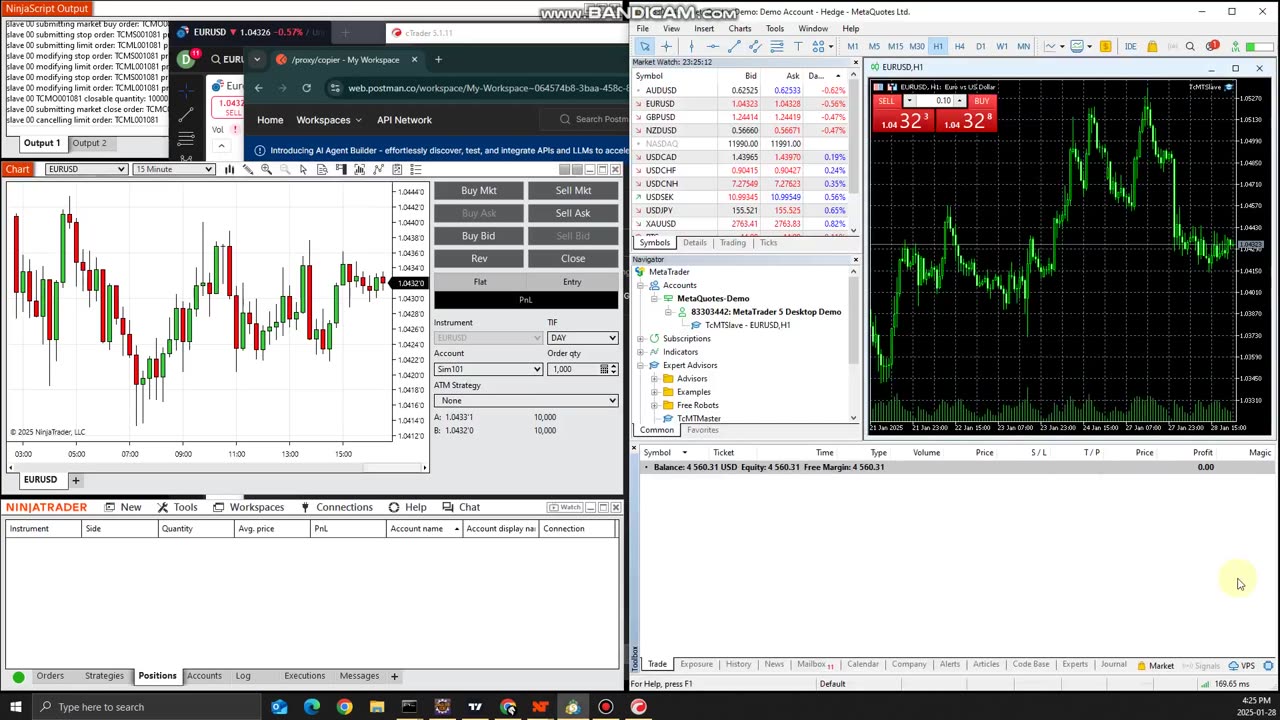
Task: Select the horizontal line tool in MetaTrader
Action: pos(713,46)
